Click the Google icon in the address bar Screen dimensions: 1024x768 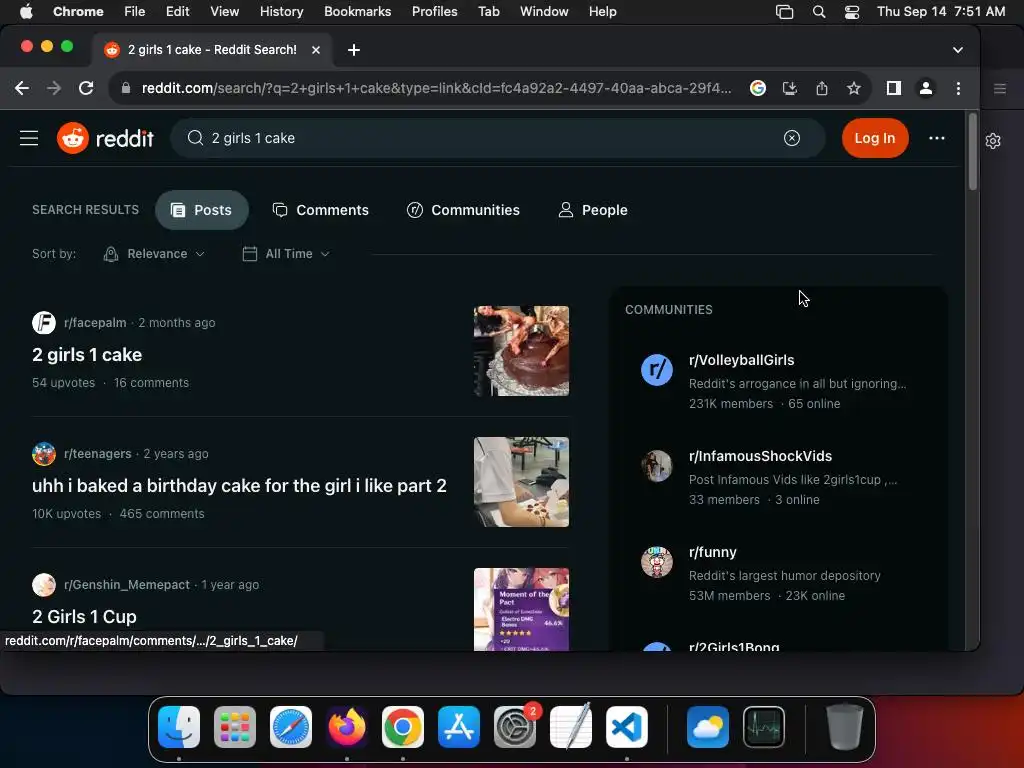click(758, 88)
